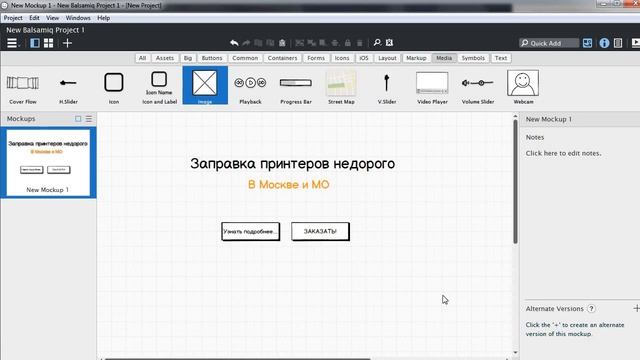Click the paste clipboard icon in toolbar
The width and height of the screenshot is (640, 360).
[282, 42]
